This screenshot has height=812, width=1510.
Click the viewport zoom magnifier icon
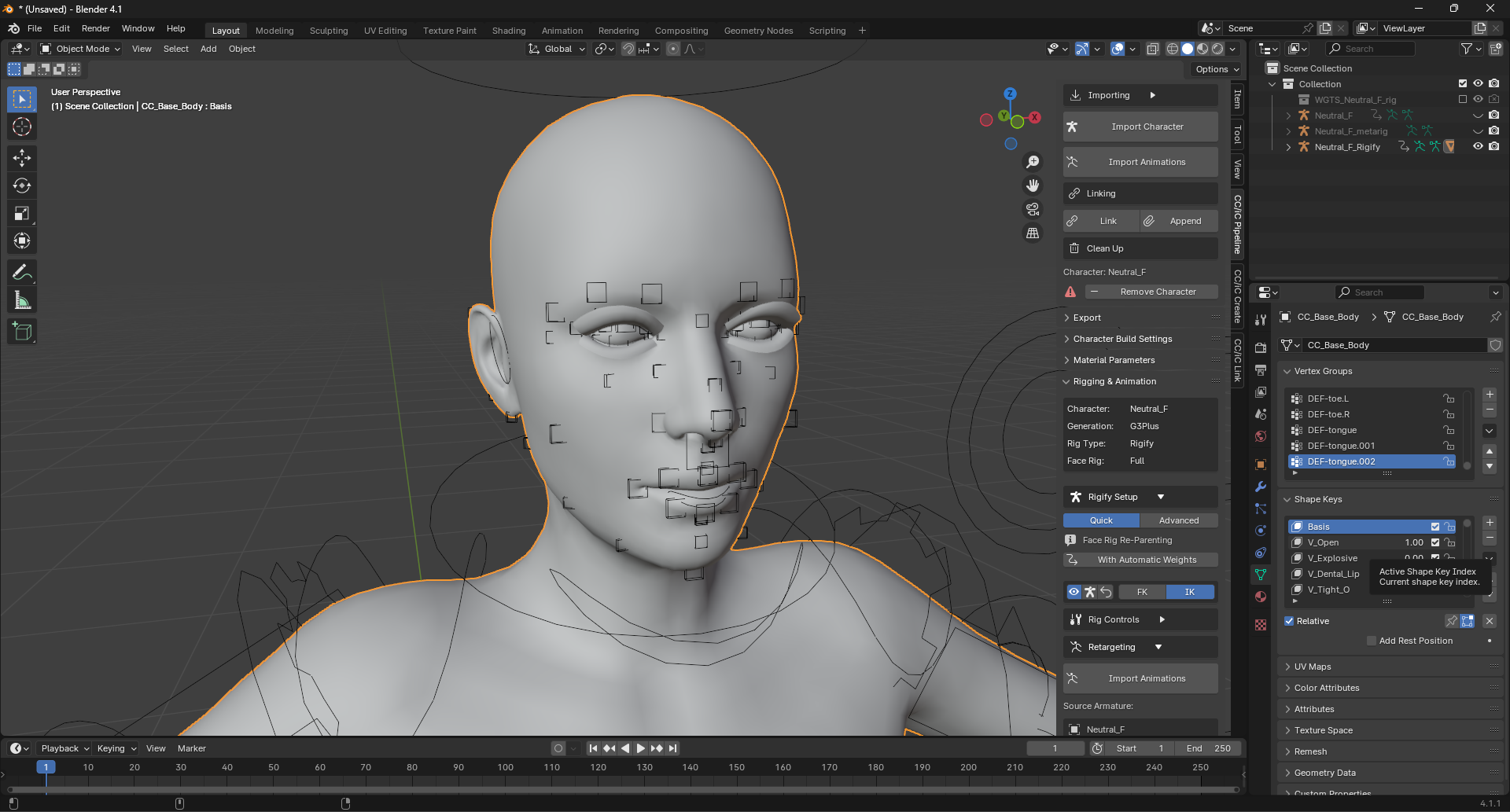pos(1033,162)
